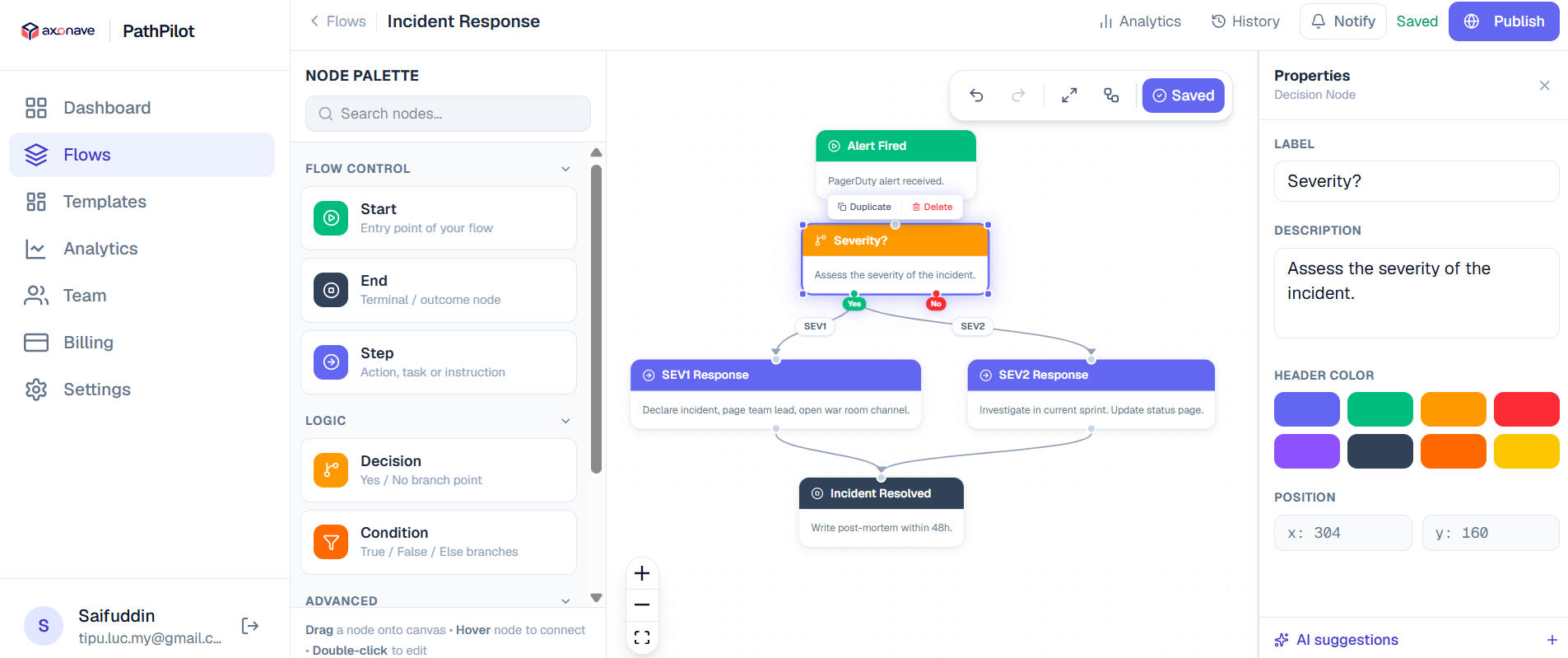Screen dimensions: 1568x658
Task: Collapse the Advanced section chevron
Action: [565, 601]
